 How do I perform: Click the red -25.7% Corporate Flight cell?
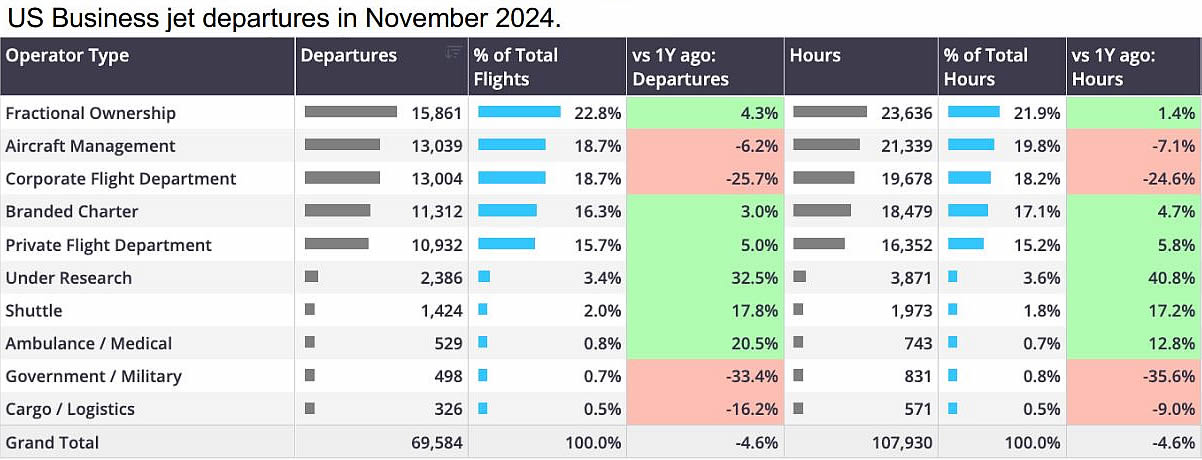tap(704, 179)
